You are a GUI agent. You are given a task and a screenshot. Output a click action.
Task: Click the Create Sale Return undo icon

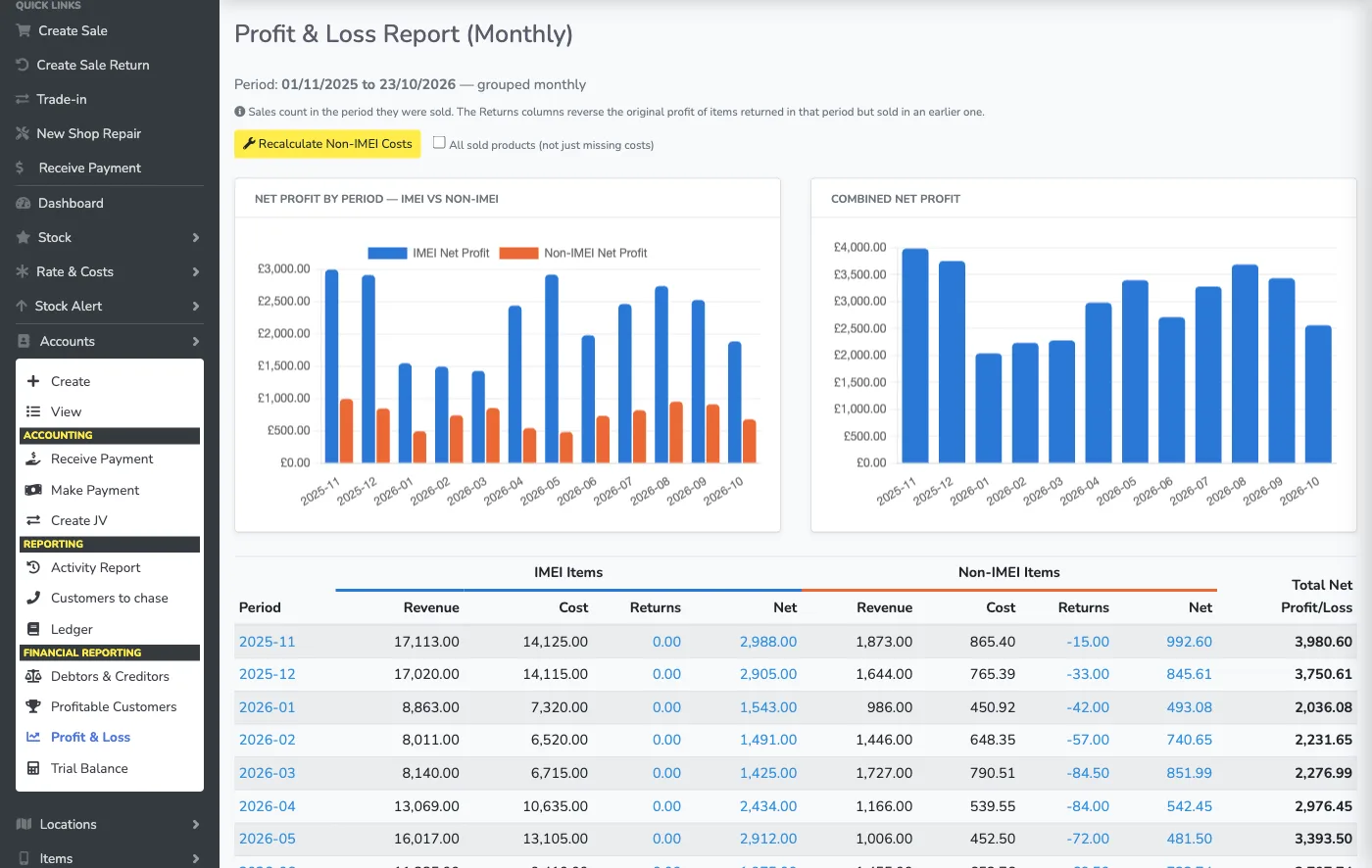coord(23,65)
